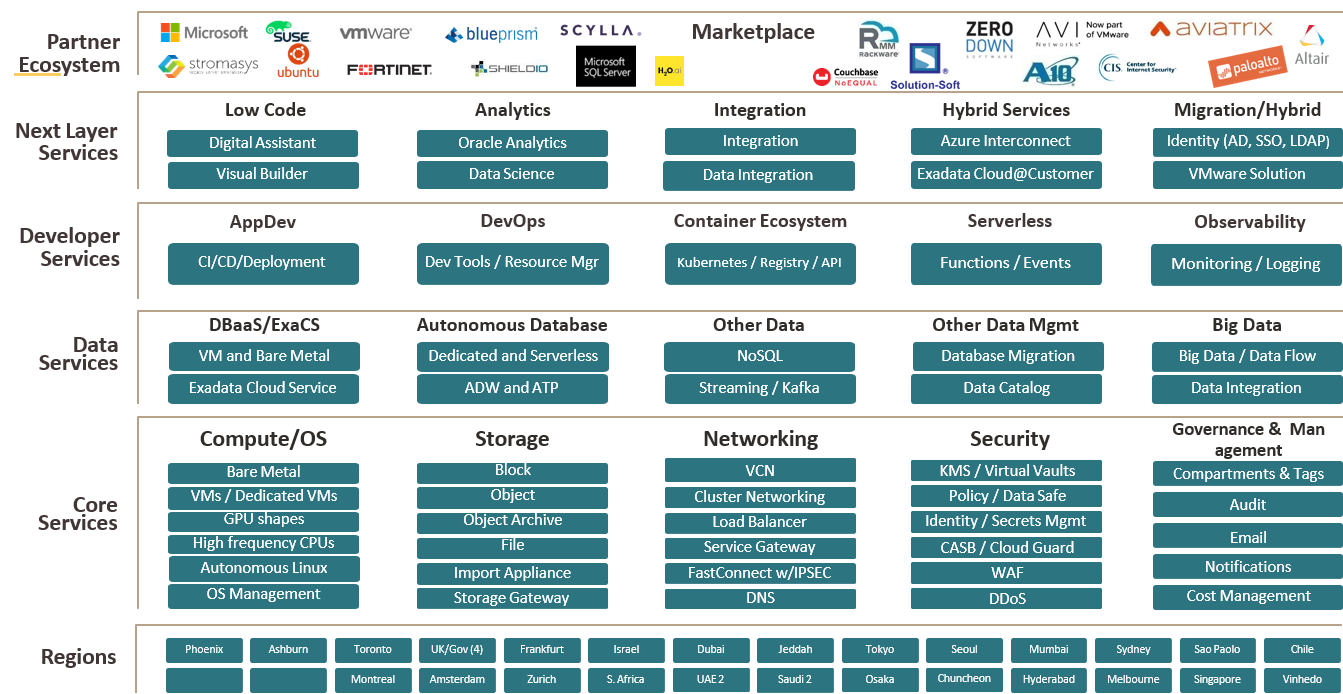Image resolution: width=1343 pixels, height=694 pixels.
Task: Select the Scylla logo
Action: point(600,31)
